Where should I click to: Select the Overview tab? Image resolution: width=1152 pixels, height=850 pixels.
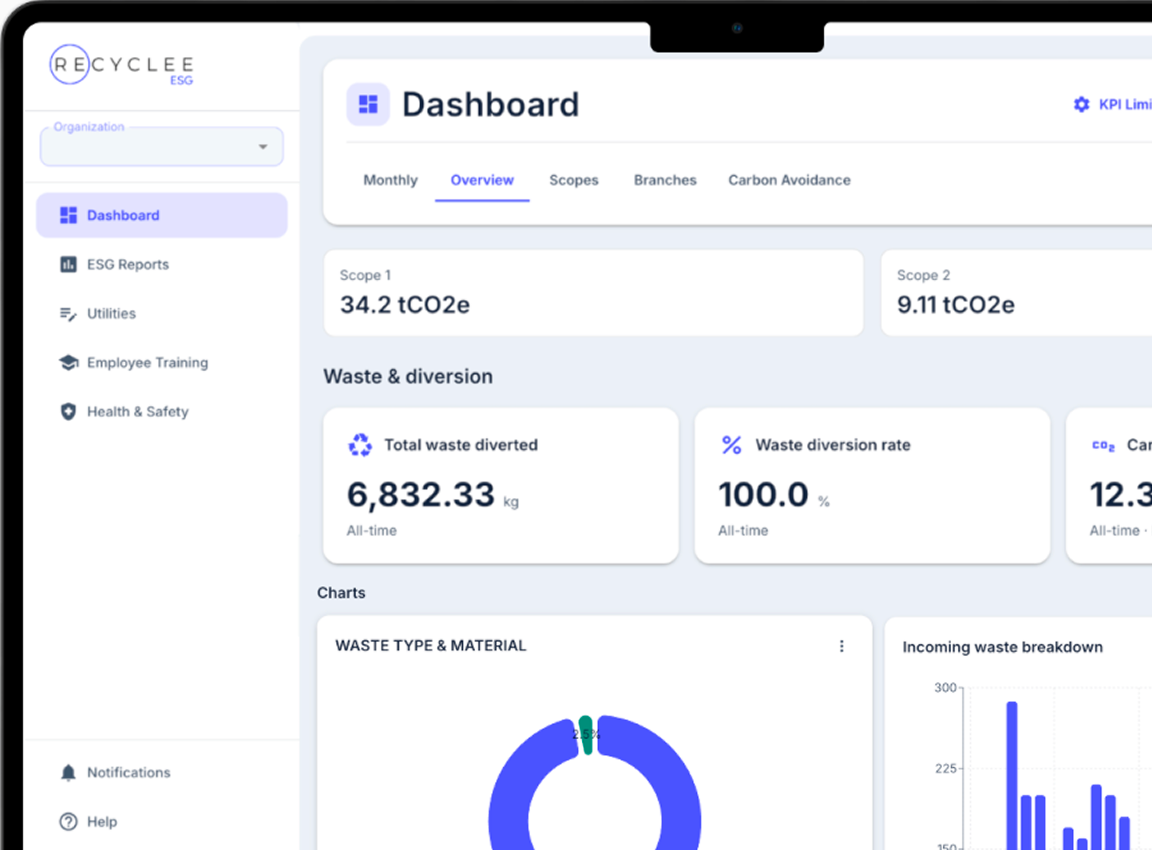[482, 180]
